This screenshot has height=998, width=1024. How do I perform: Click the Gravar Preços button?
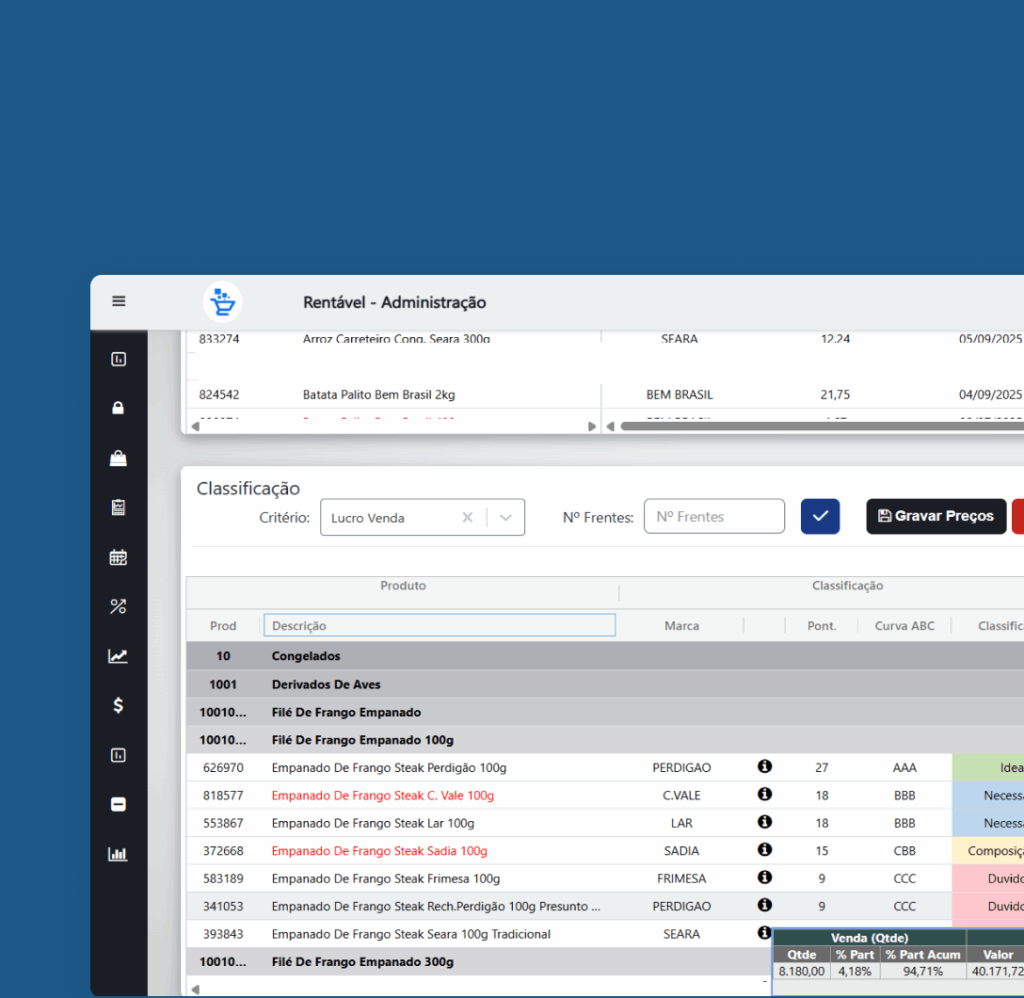935,516
